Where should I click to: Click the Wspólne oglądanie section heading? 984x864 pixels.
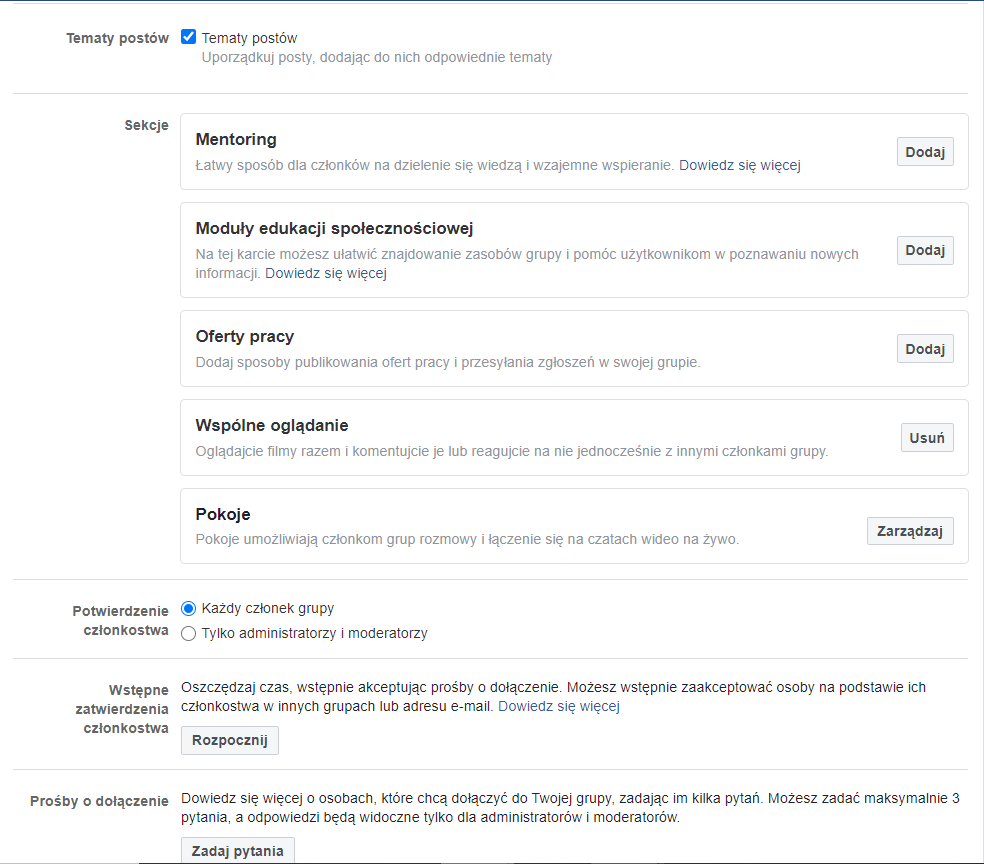coord(272,425)
